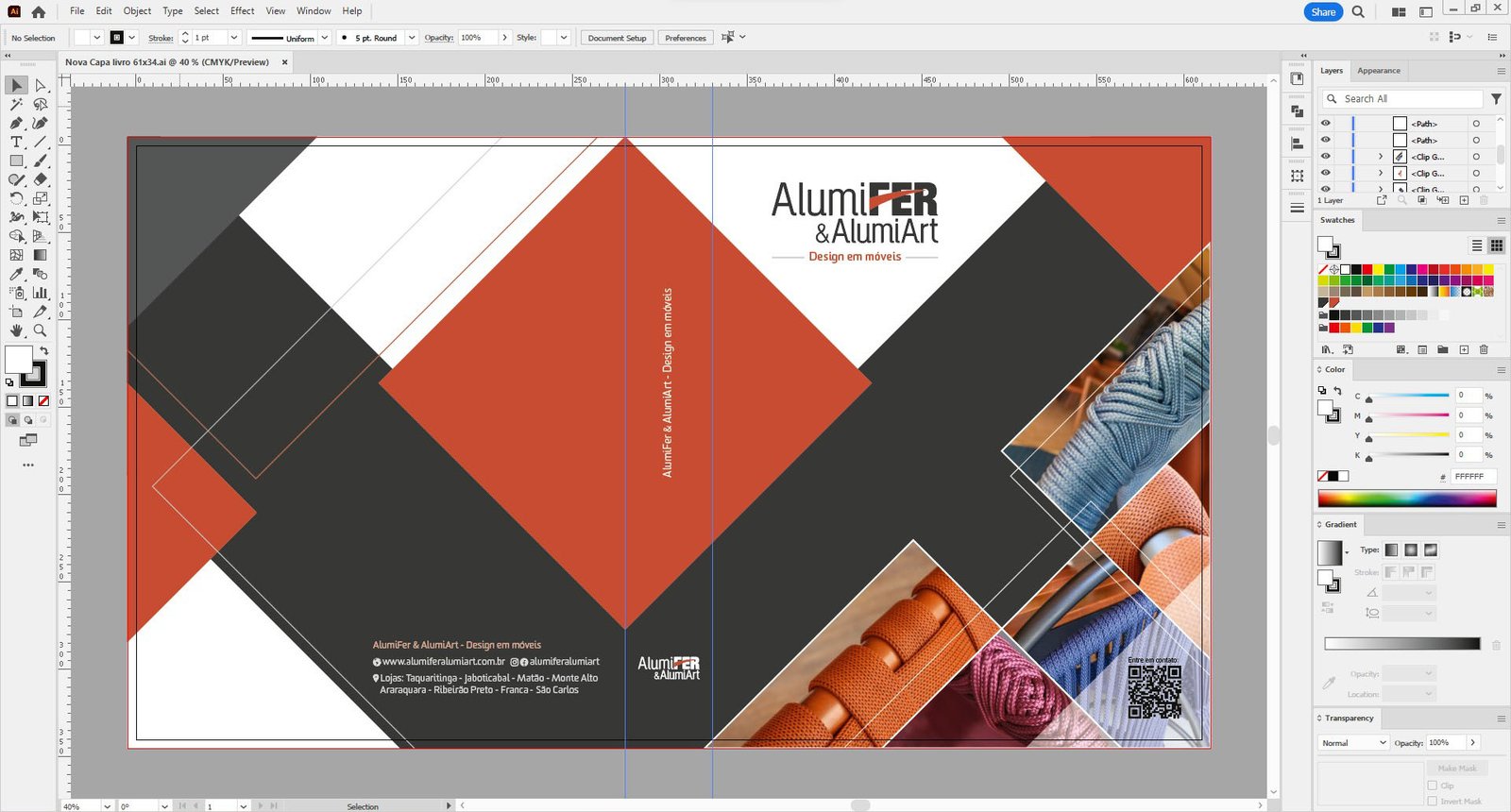Open Transparency panel options menu

(x=1501, y=719)
